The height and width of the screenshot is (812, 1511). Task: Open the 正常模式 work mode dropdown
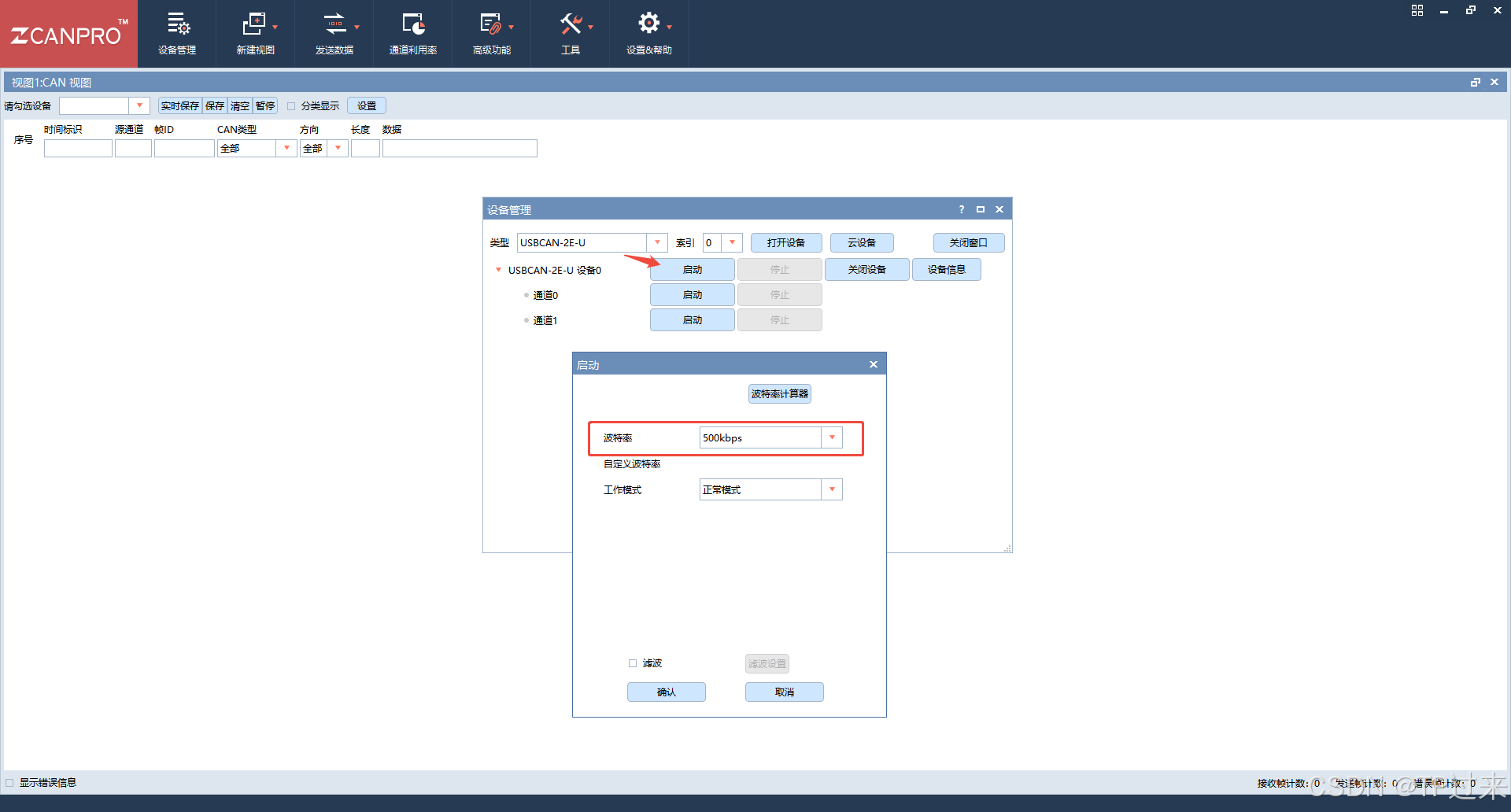(832, 489)
